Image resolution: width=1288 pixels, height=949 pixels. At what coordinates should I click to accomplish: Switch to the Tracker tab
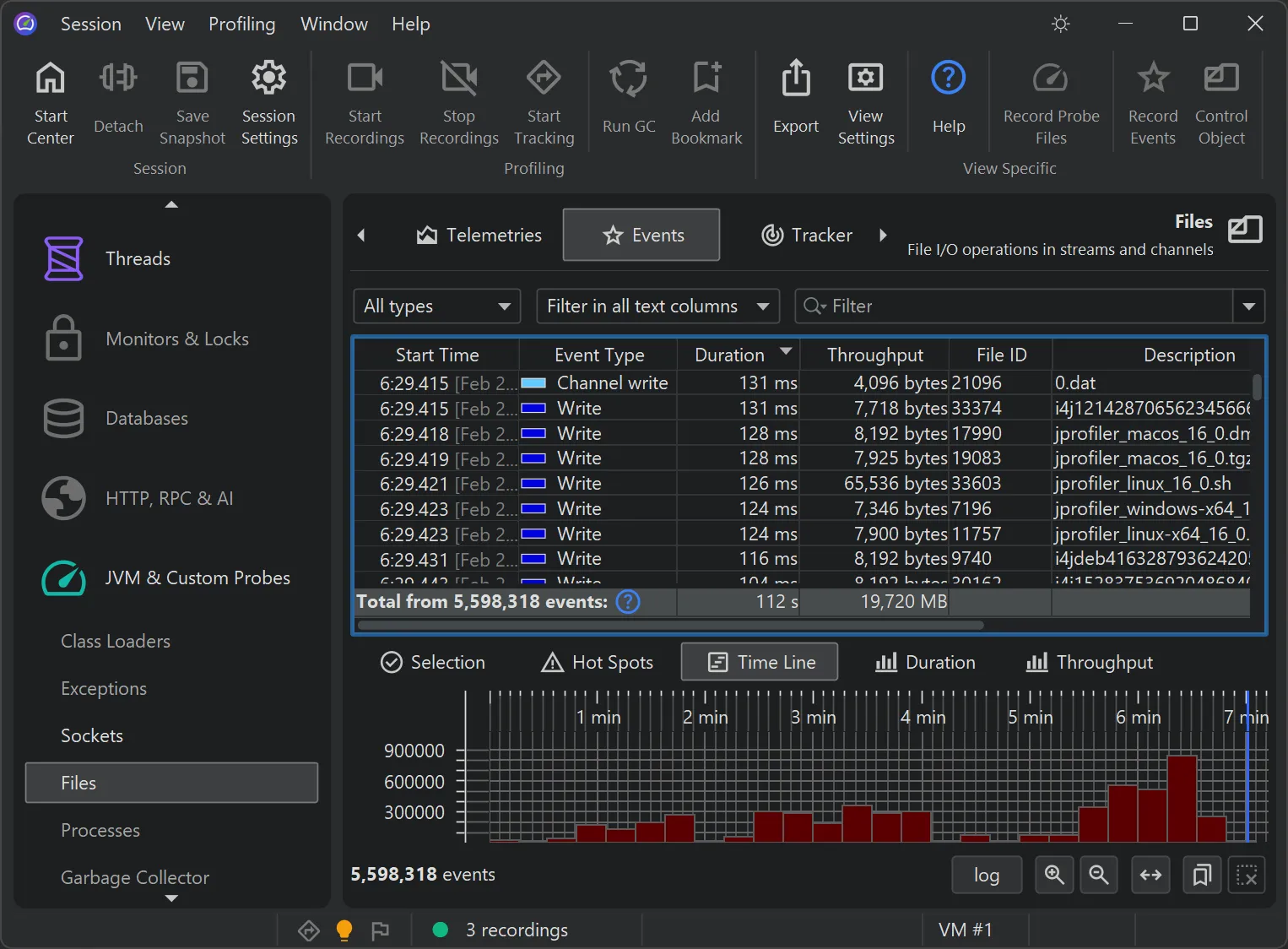[806, 235]
